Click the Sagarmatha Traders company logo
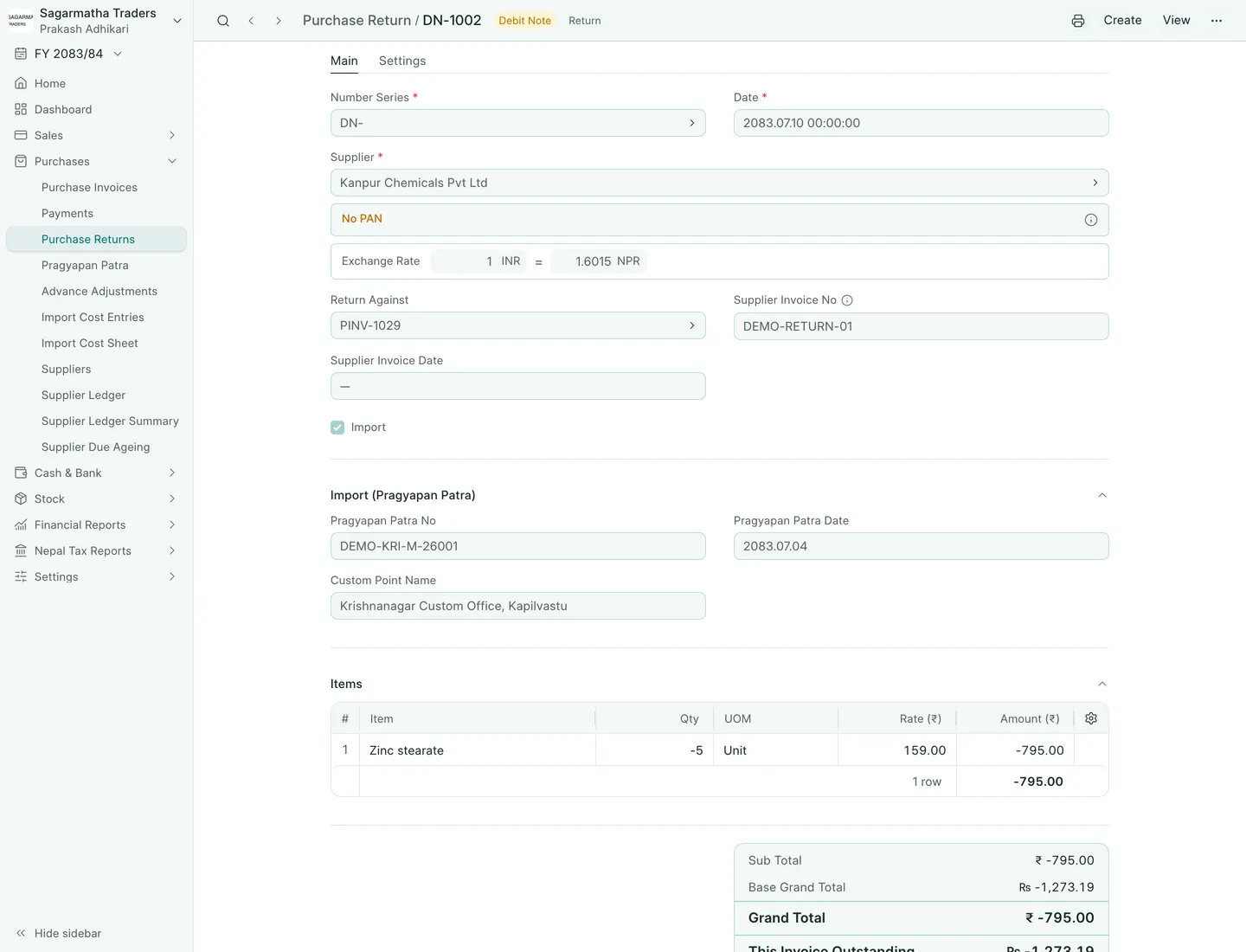The width and height of the screenshot is (1246, 952). click(21, 21)
